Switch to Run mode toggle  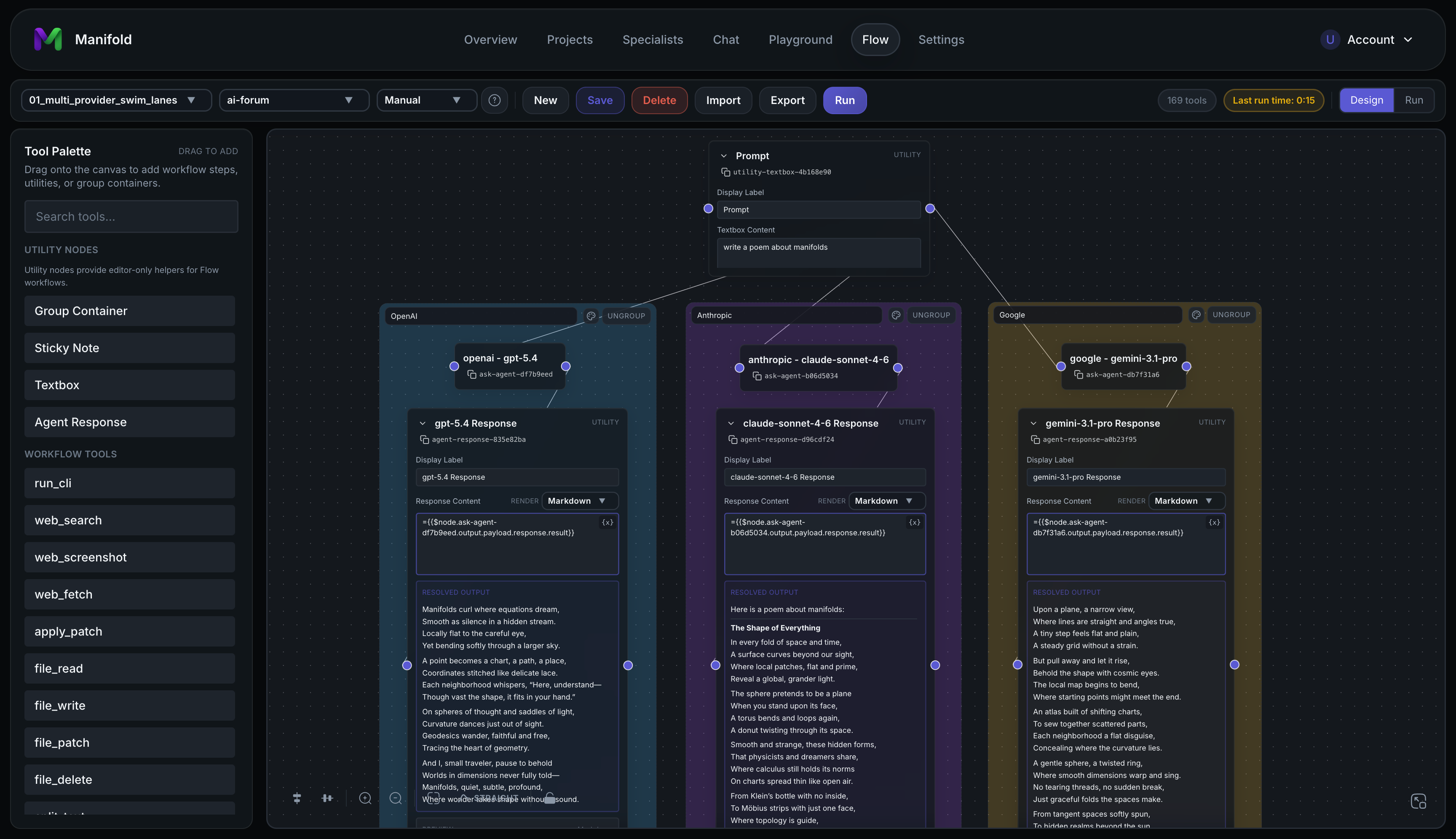(1413, 100)
